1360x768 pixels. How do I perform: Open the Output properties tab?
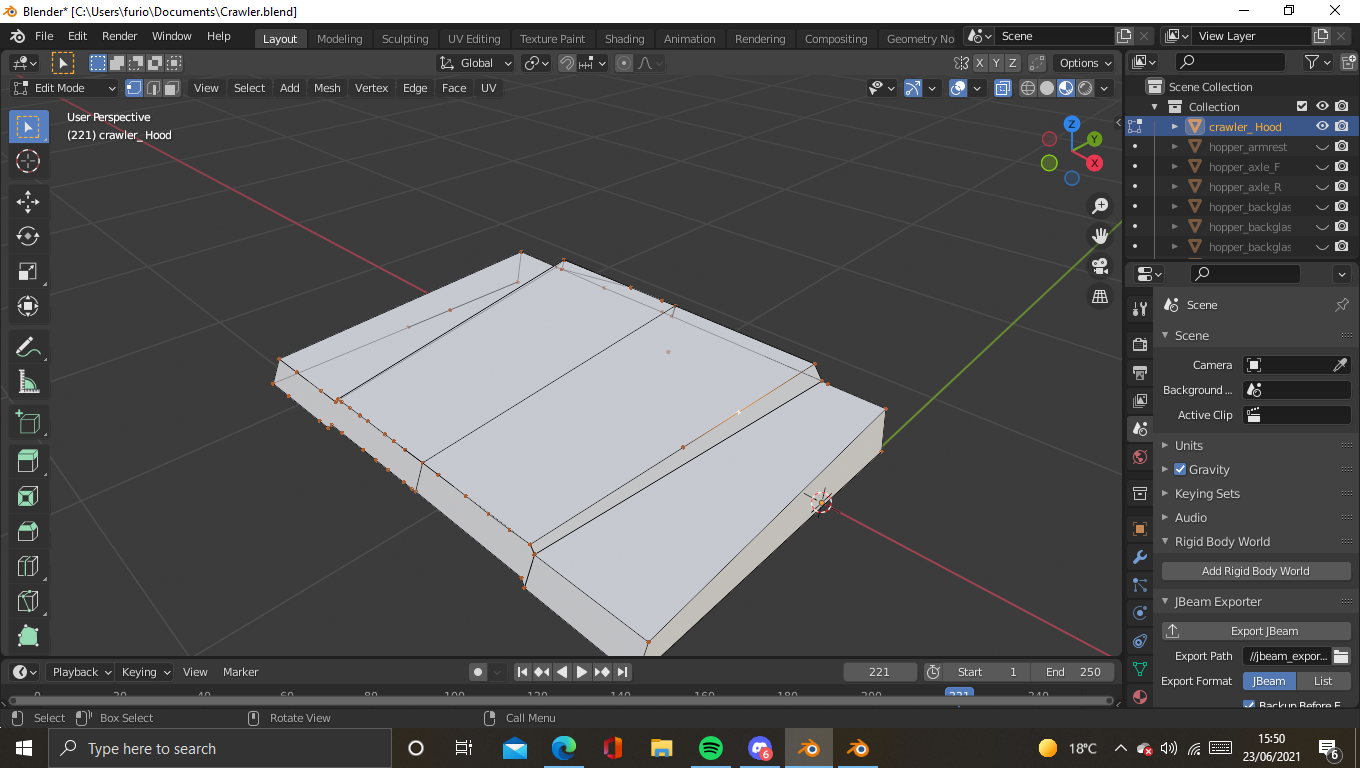coord(1139,373)
